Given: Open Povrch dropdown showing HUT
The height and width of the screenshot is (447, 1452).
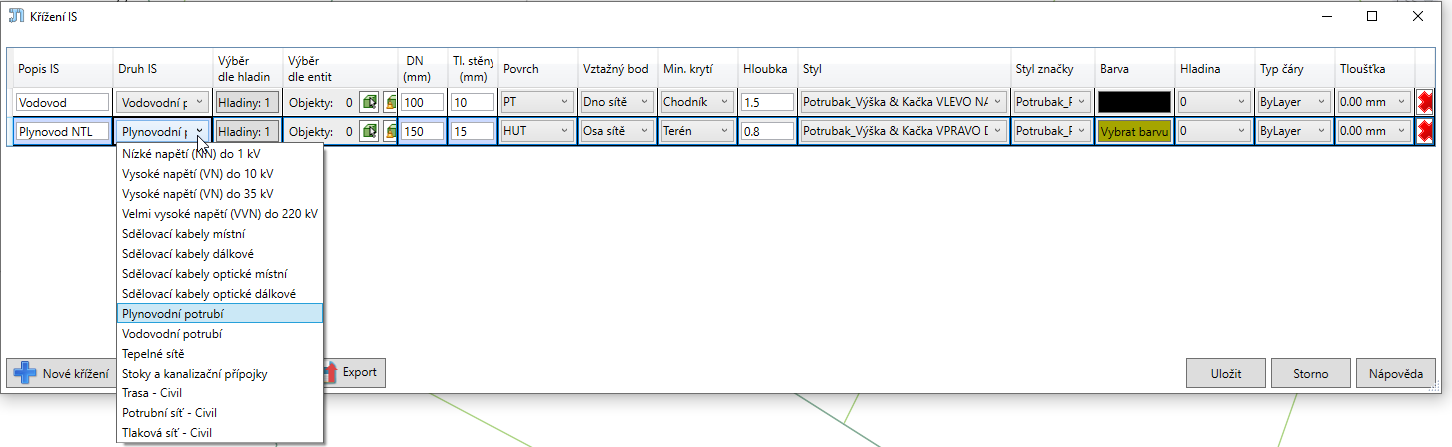Looking at the screenshot, I should pos(537,131).
